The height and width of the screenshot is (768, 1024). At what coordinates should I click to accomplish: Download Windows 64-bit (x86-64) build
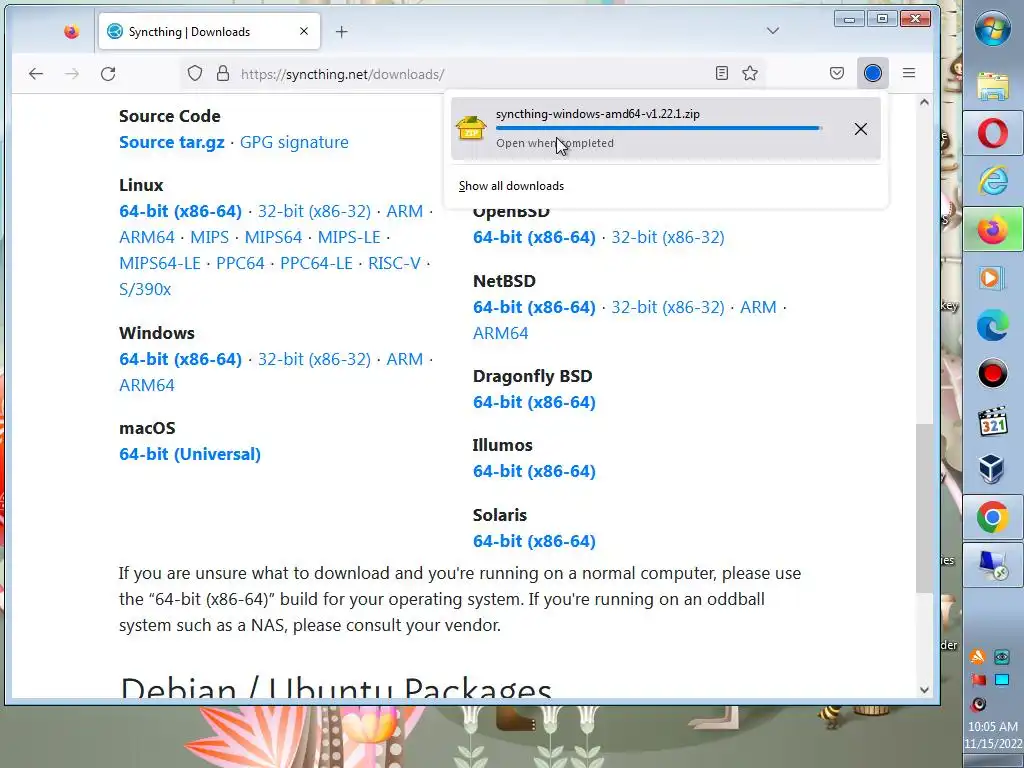(x=180, y=359)
